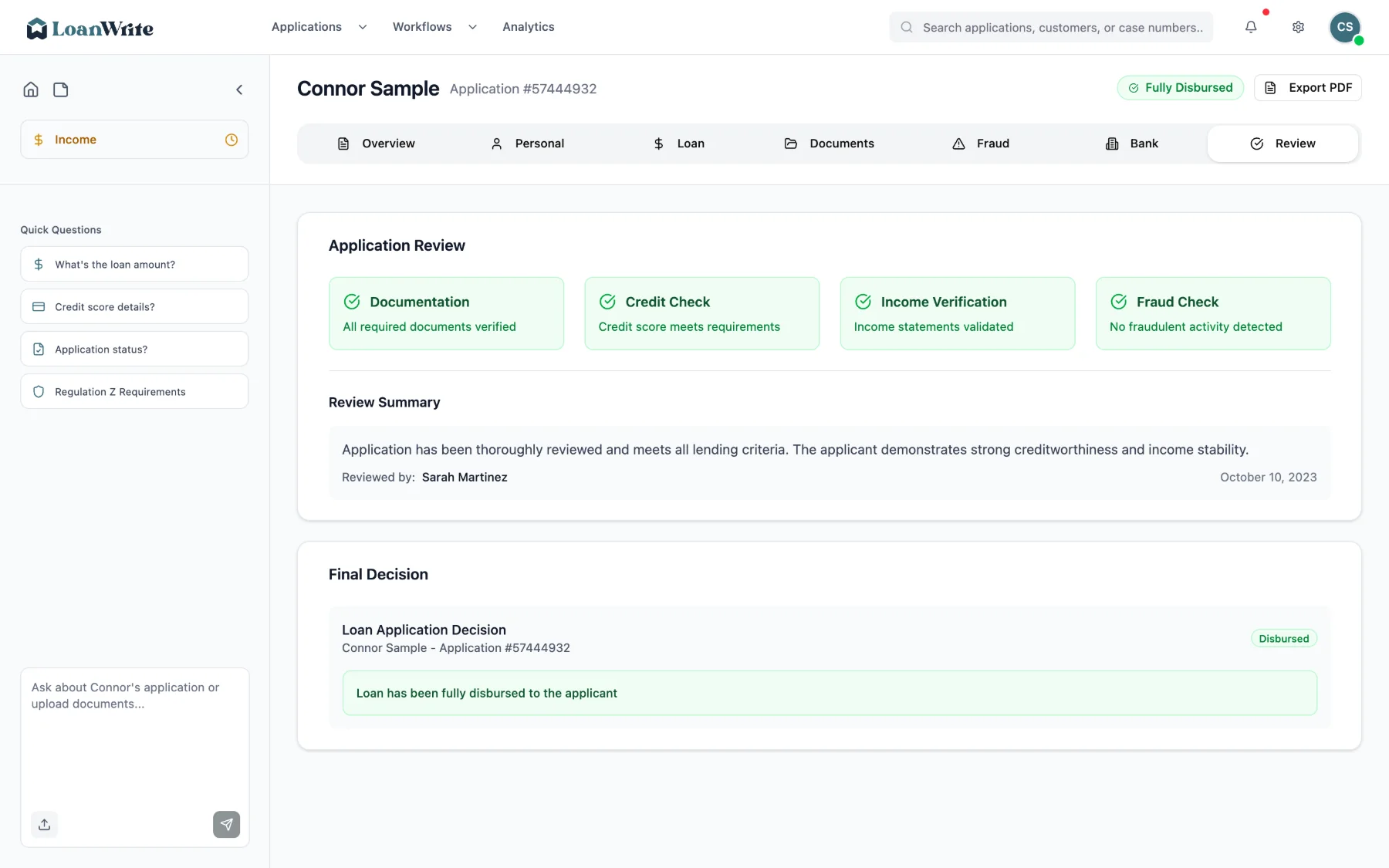1389x868 pixels.
Task: Go to sidebar home icon
Action: click(31, 90)
